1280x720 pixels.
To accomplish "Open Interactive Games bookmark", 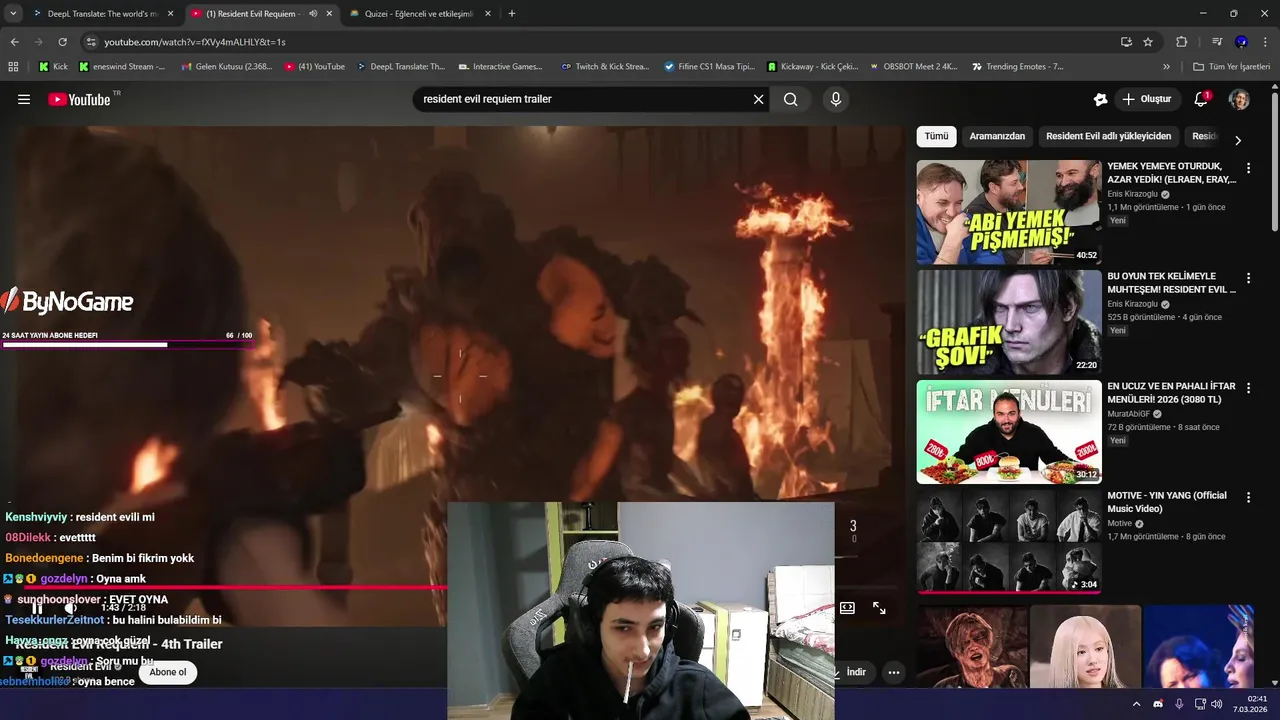I will (500, 67).
